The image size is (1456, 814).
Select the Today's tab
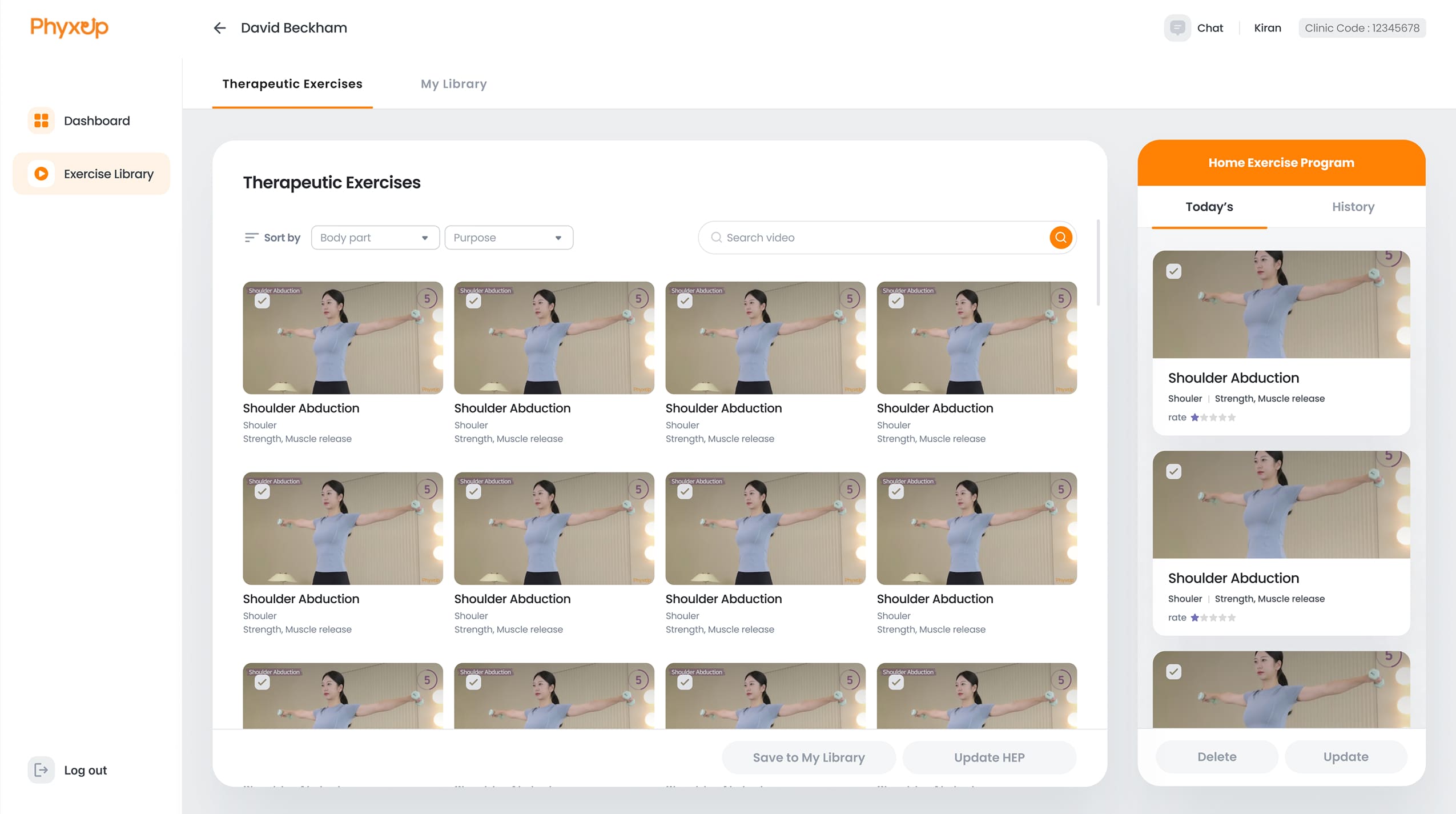(1209, 207)
